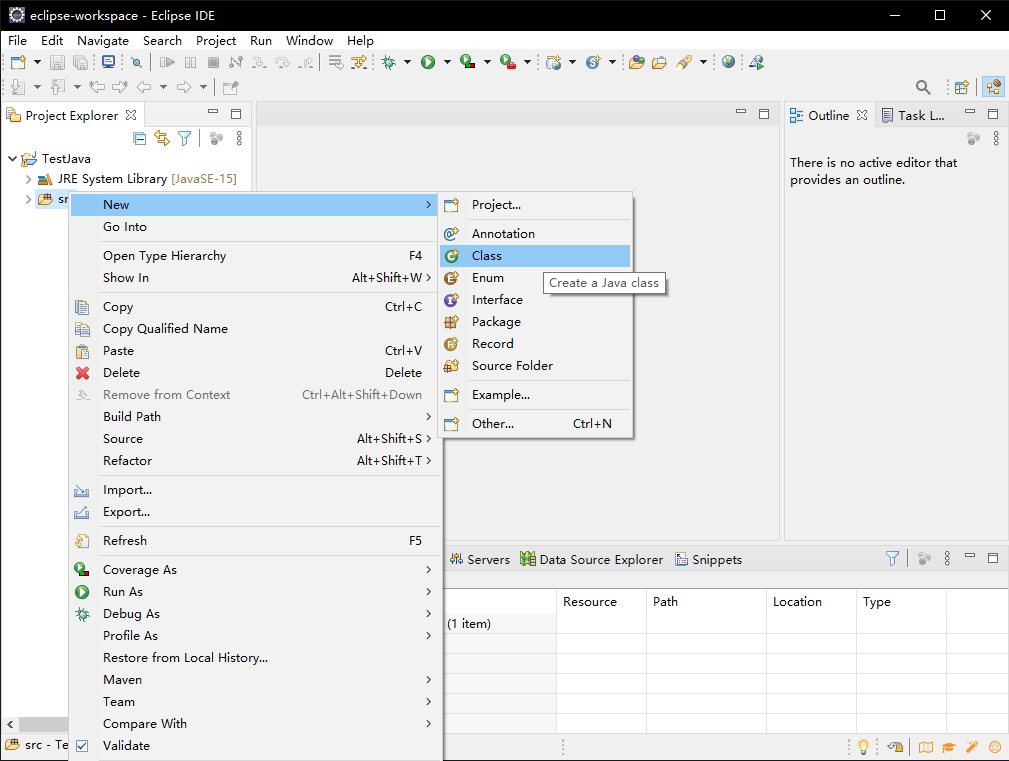
Task: Open the Outline view menu dots
Action: 995,138
